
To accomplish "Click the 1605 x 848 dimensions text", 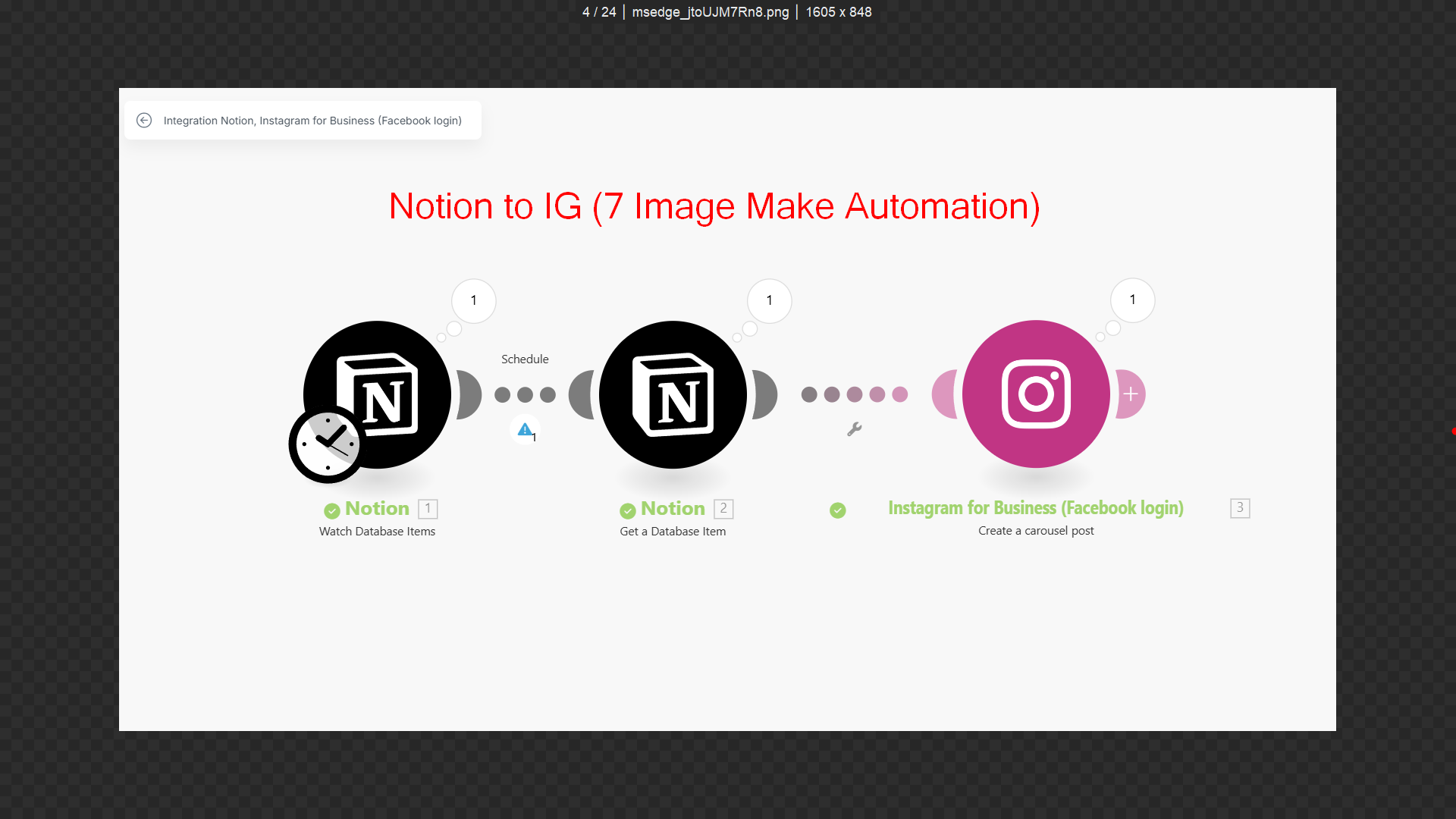I will [x=839, y=12].
